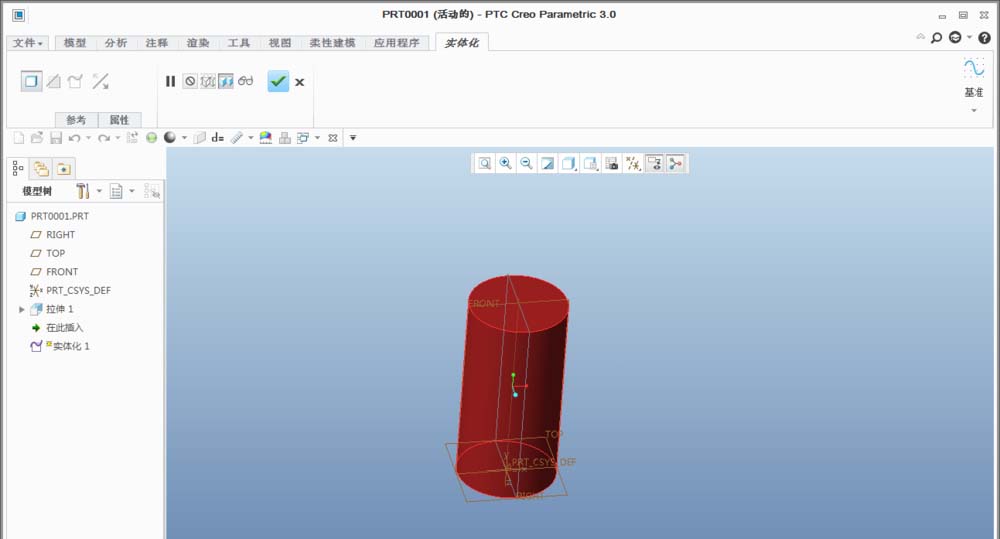This screenshot has width=1000, height=539.
Task: Toggle the unattached preview mode icon
Action: click(x=208, y=81)
